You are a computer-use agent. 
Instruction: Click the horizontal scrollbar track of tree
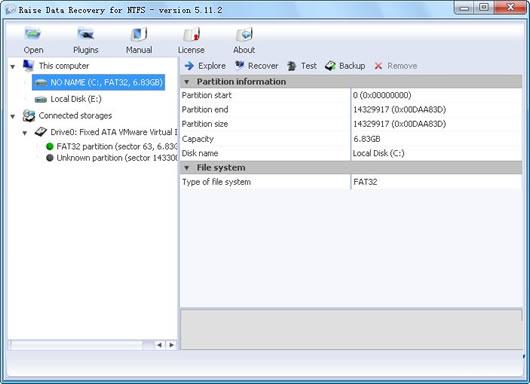(x=81, y=345)
